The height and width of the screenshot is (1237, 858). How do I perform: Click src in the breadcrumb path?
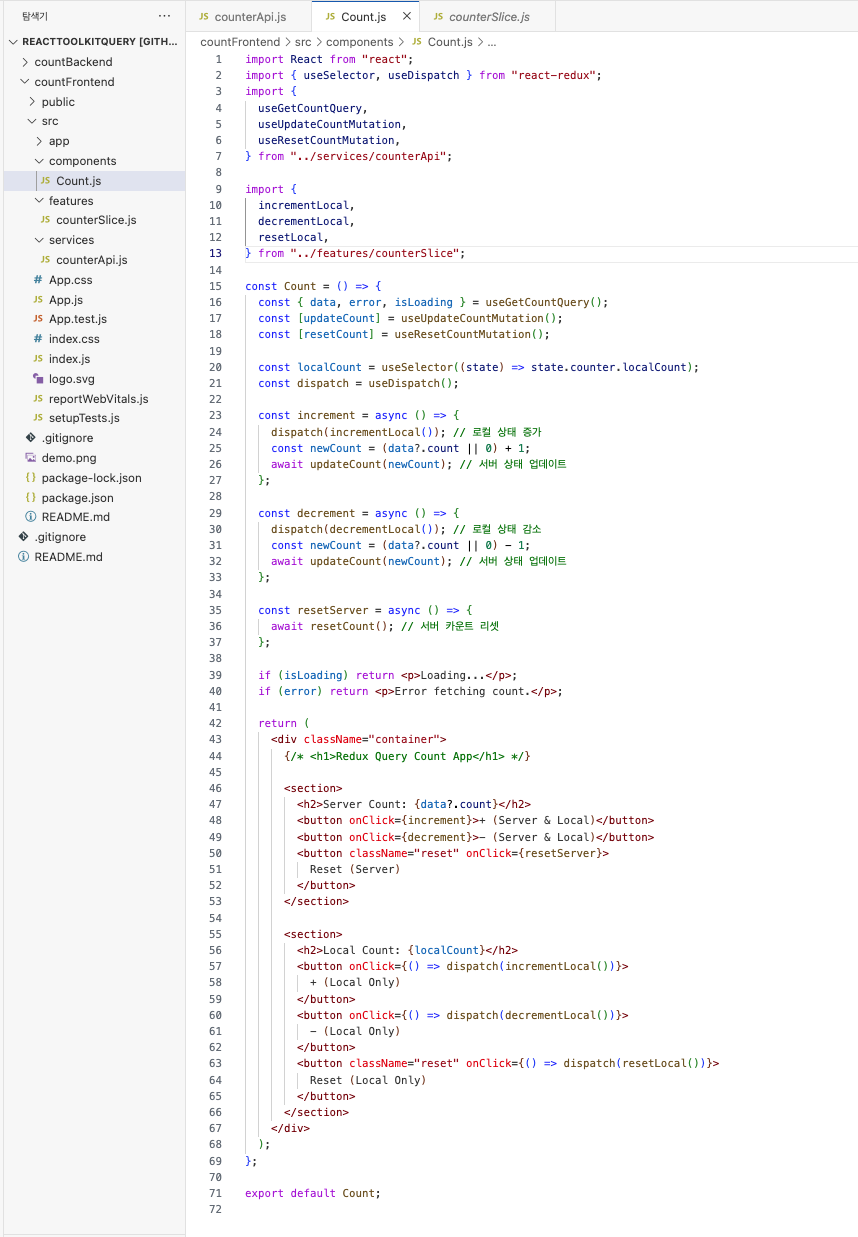click(302, 42)
